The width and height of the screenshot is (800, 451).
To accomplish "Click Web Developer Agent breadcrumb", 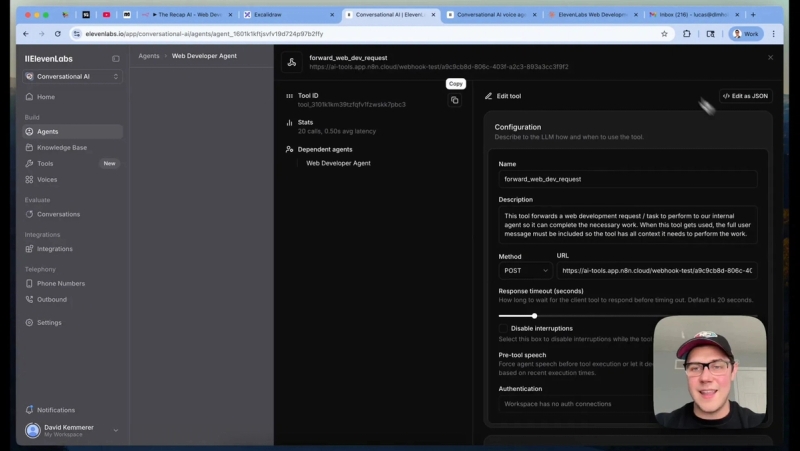I will (204, 56).
